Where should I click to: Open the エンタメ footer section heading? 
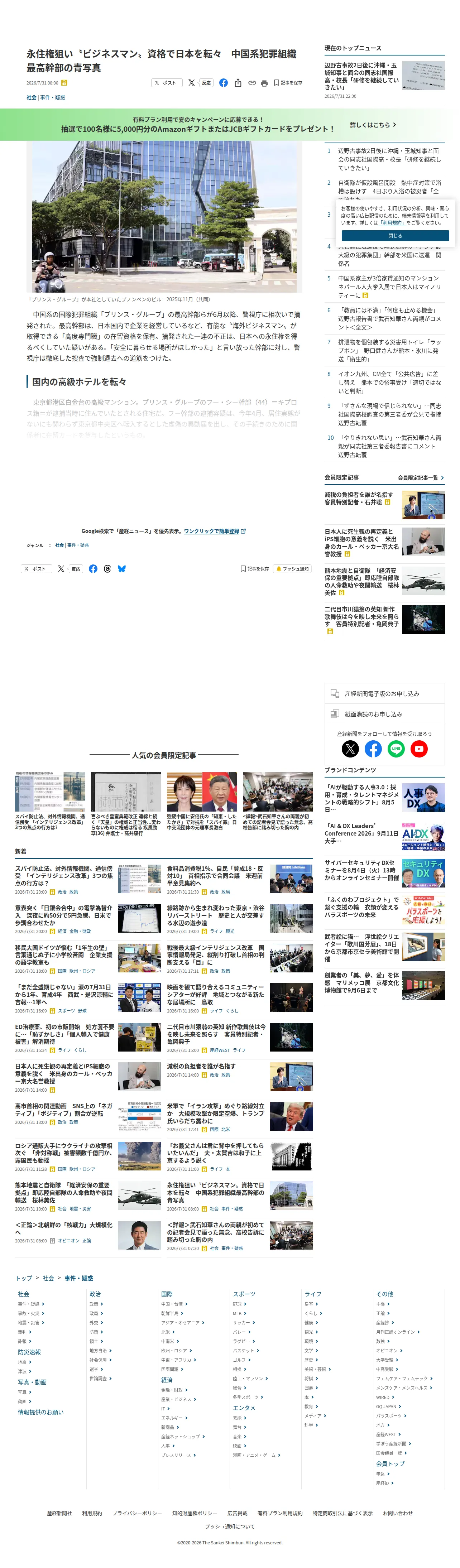pyautogui.click(x=244, y=1408)
